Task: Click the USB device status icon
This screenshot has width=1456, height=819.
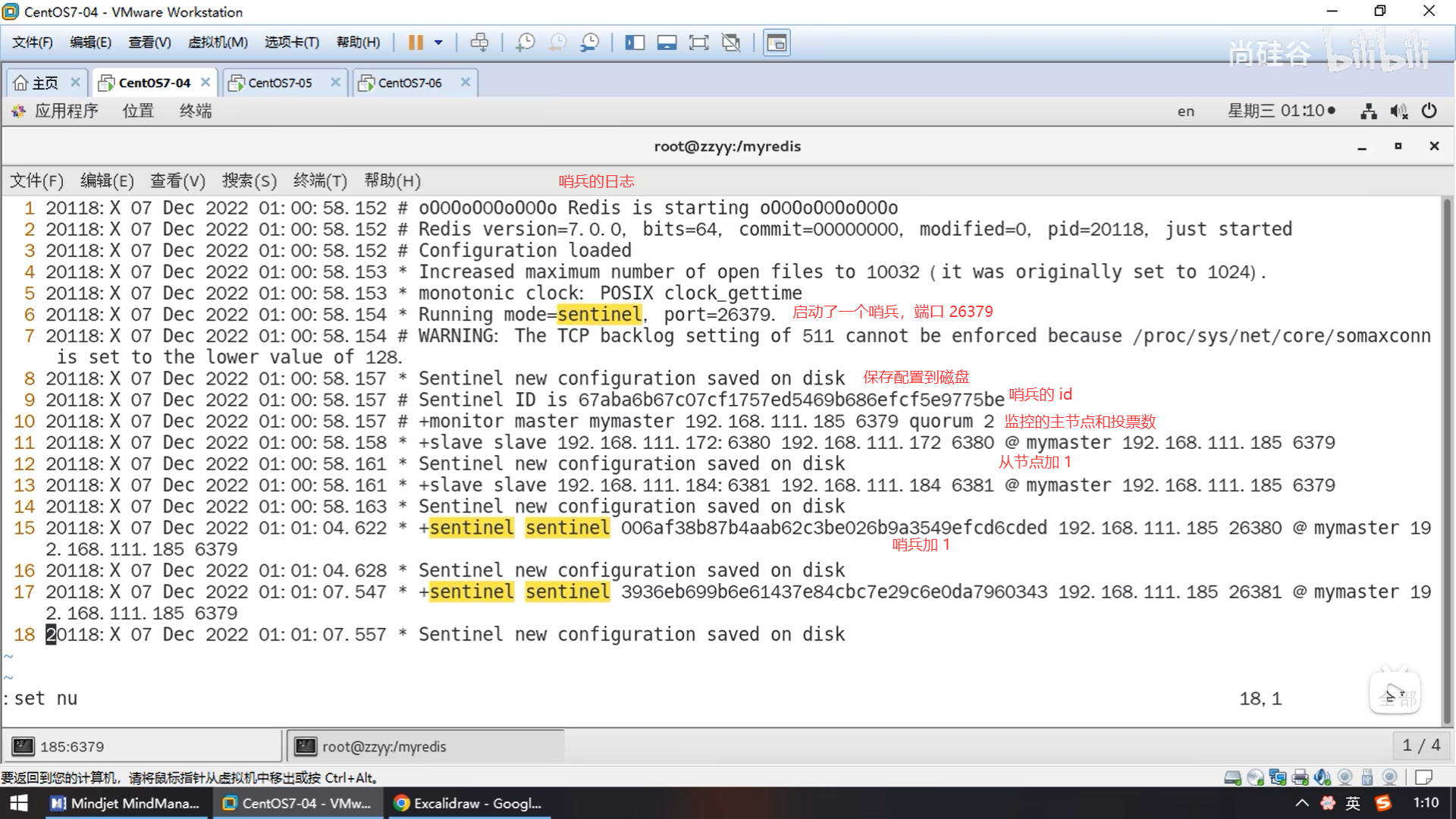Action: 1367,777
